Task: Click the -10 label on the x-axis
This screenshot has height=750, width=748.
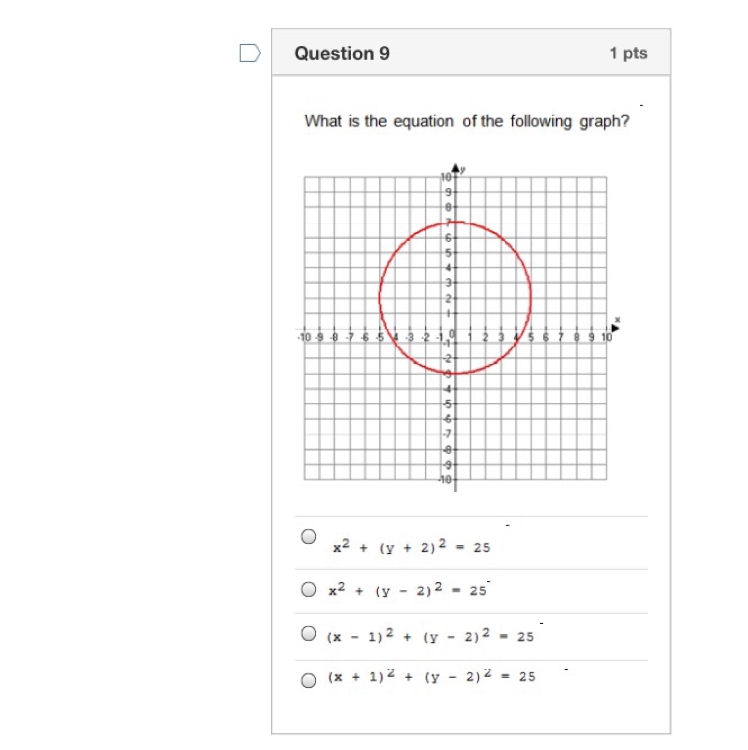Action: click(304, 338)
